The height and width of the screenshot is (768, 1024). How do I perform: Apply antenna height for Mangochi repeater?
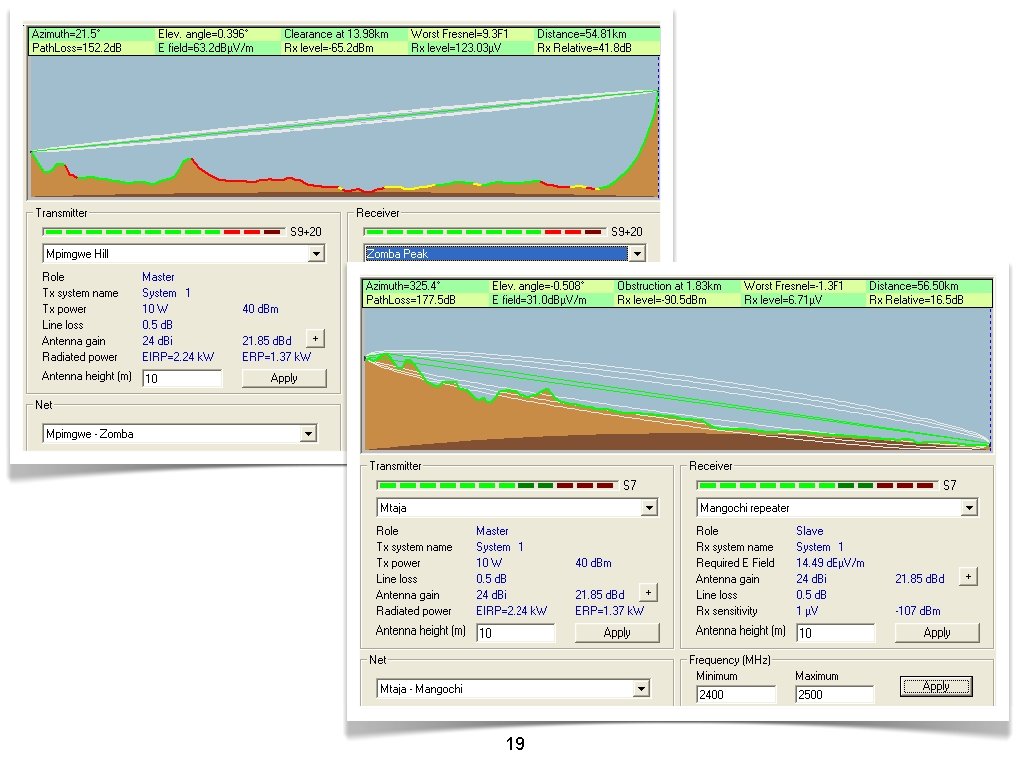[937, 632]
